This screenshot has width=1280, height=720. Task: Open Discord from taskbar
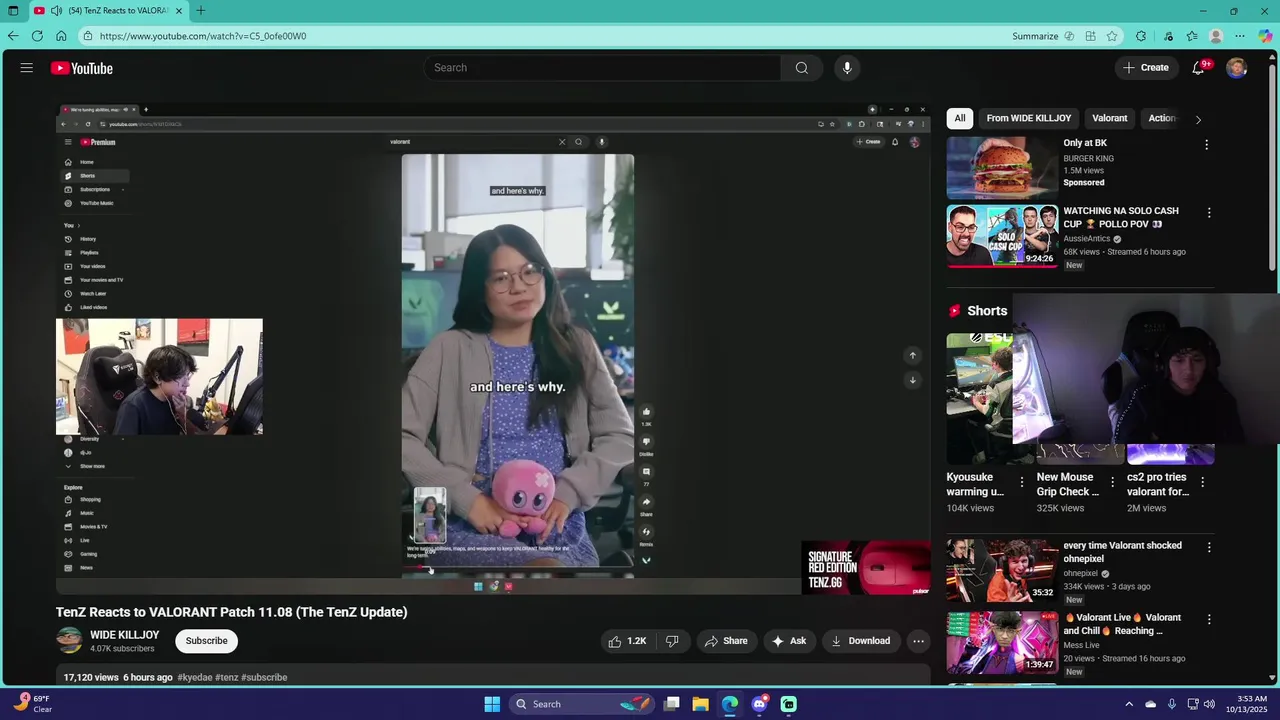click(x=759, y=704)
